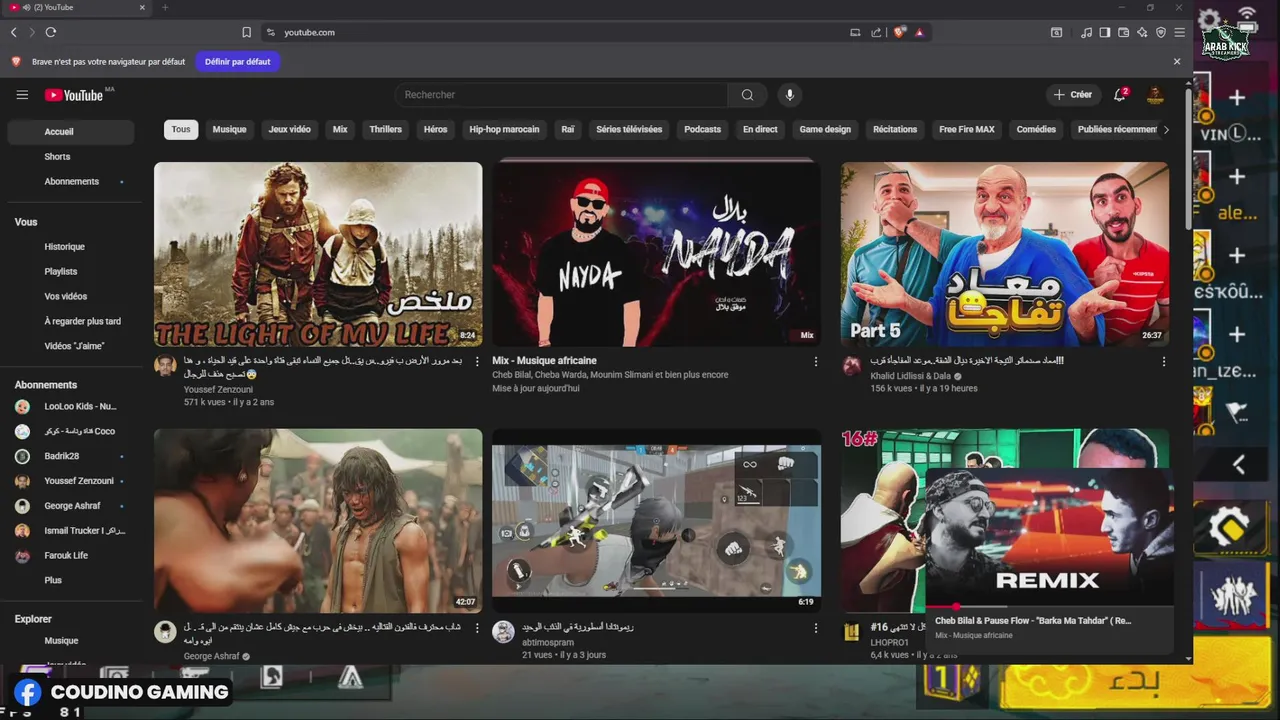Open the music note playlist icon in toolbar
The width and height of the screenshot is (1280, 720).
1087,32
